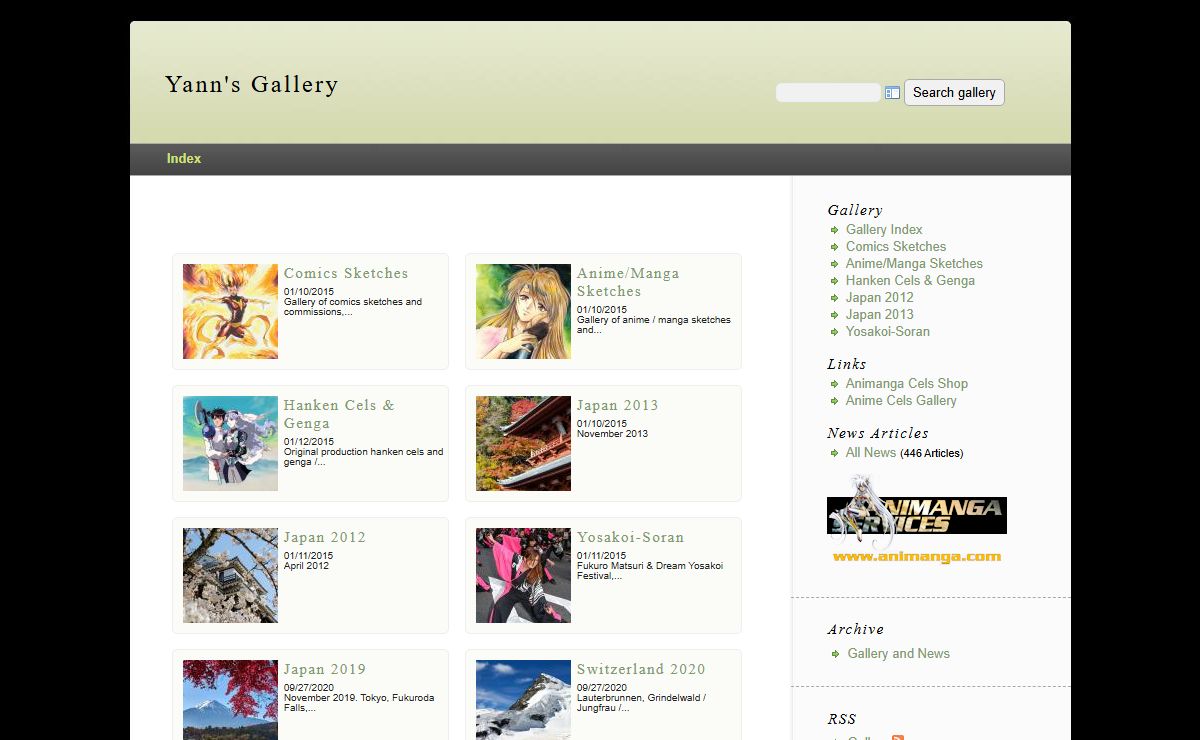The height and width of the screenshot is (740, 1200).
Task: Click the '01/12/2015' date text
Action: tap(309, 441)
